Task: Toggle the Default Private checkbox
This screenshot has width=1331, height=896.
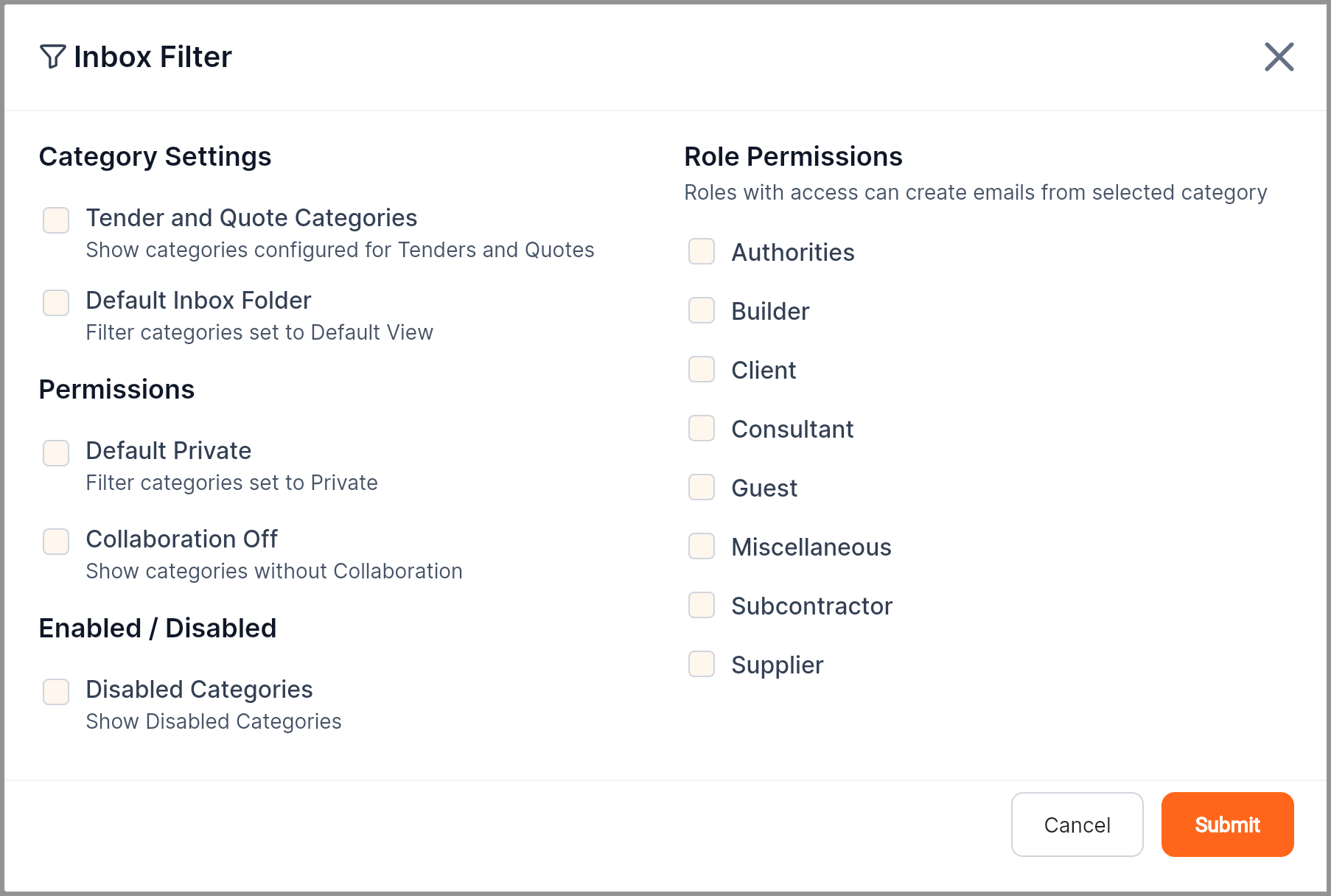Action: (56, 452)
